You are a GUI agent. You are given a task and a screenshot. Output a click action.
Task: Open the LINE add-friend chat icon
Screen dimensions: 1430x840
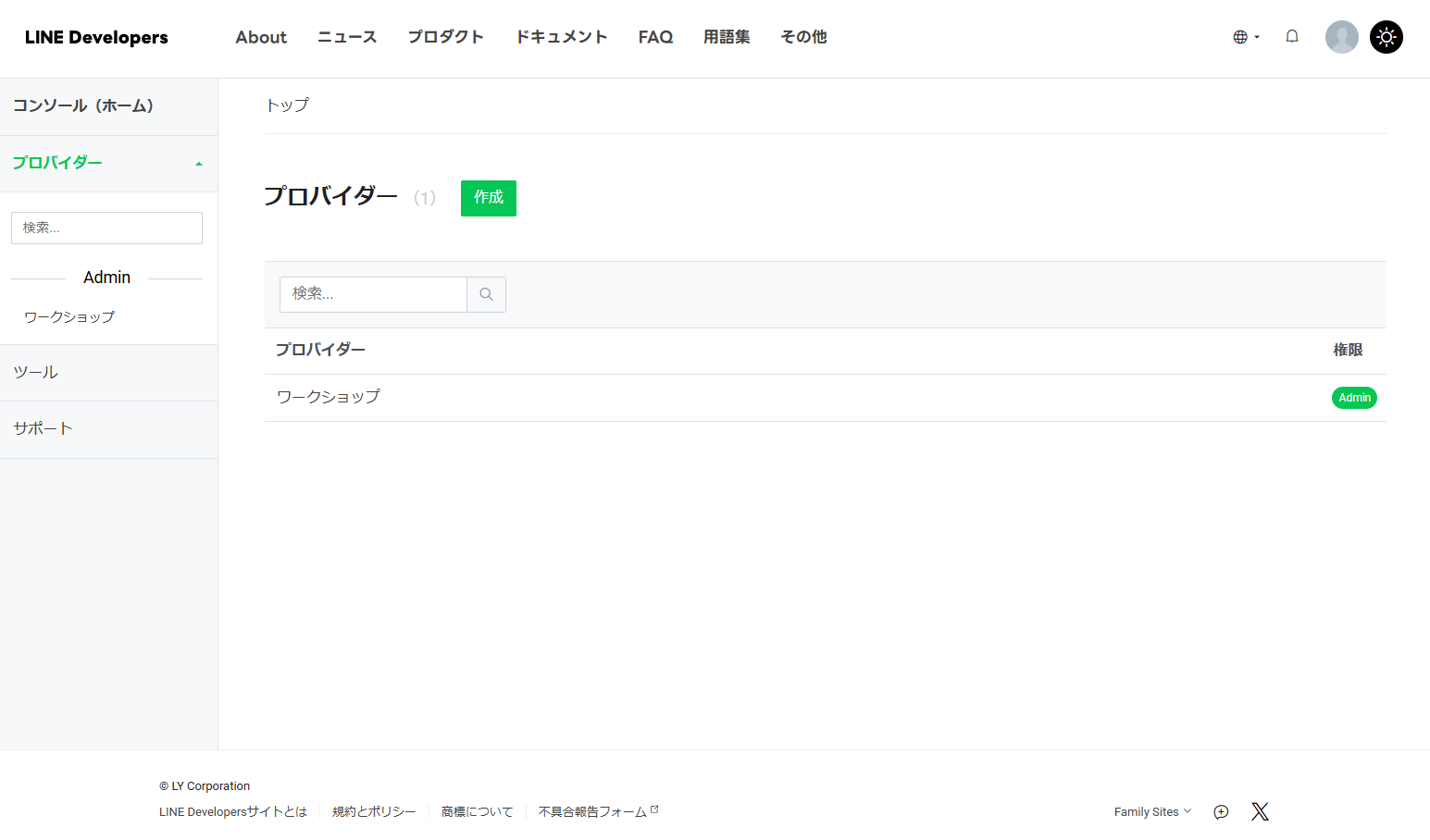(1220, 811)
